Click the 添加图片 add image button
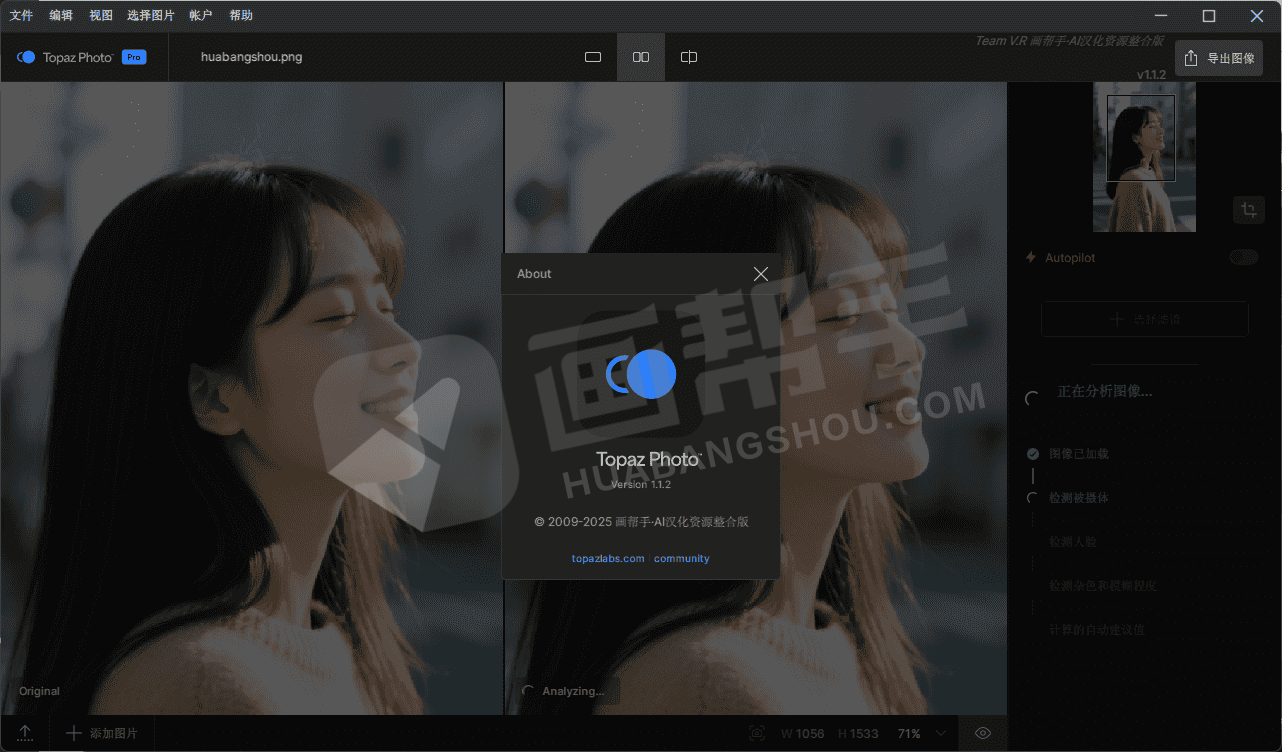Screen dimensions: 1282x752 pyautogui.click(x=102, y=733)
